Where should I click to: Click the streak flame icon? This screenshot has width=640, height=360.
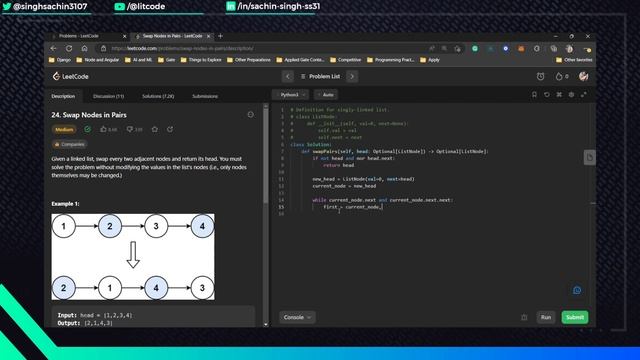click(x=559, y=76)
